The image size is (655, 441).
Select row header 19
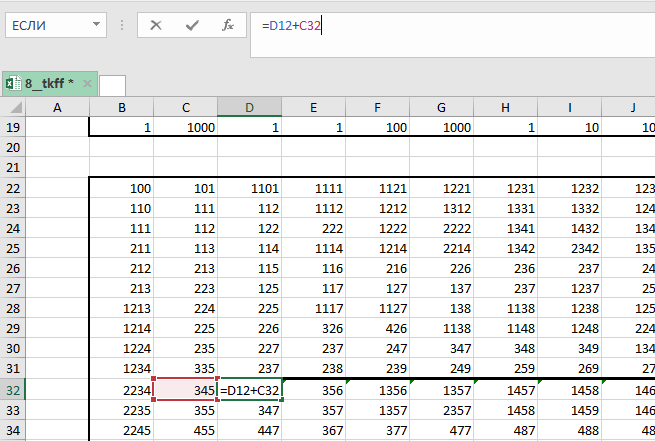coord(13,127)
